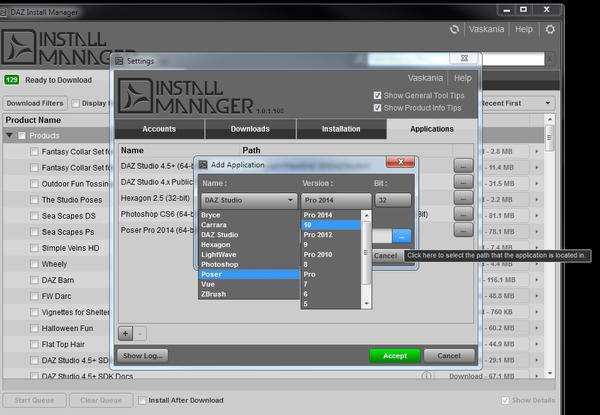Image resolution: width=600 pixels, height=415 pixels.
Task: Click arrow next to 116.1 MB product row
Action: (x=537, y=280)
